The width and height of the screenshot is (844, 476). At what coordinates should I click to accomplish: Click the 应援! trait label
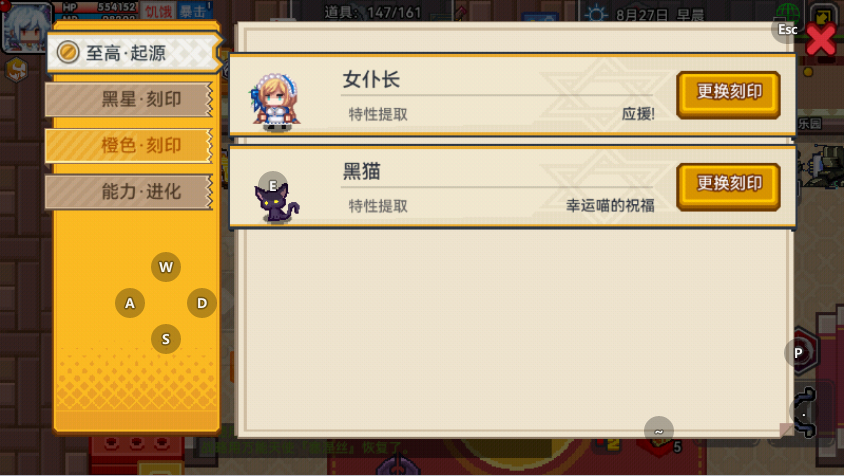[x=638, y=114]
